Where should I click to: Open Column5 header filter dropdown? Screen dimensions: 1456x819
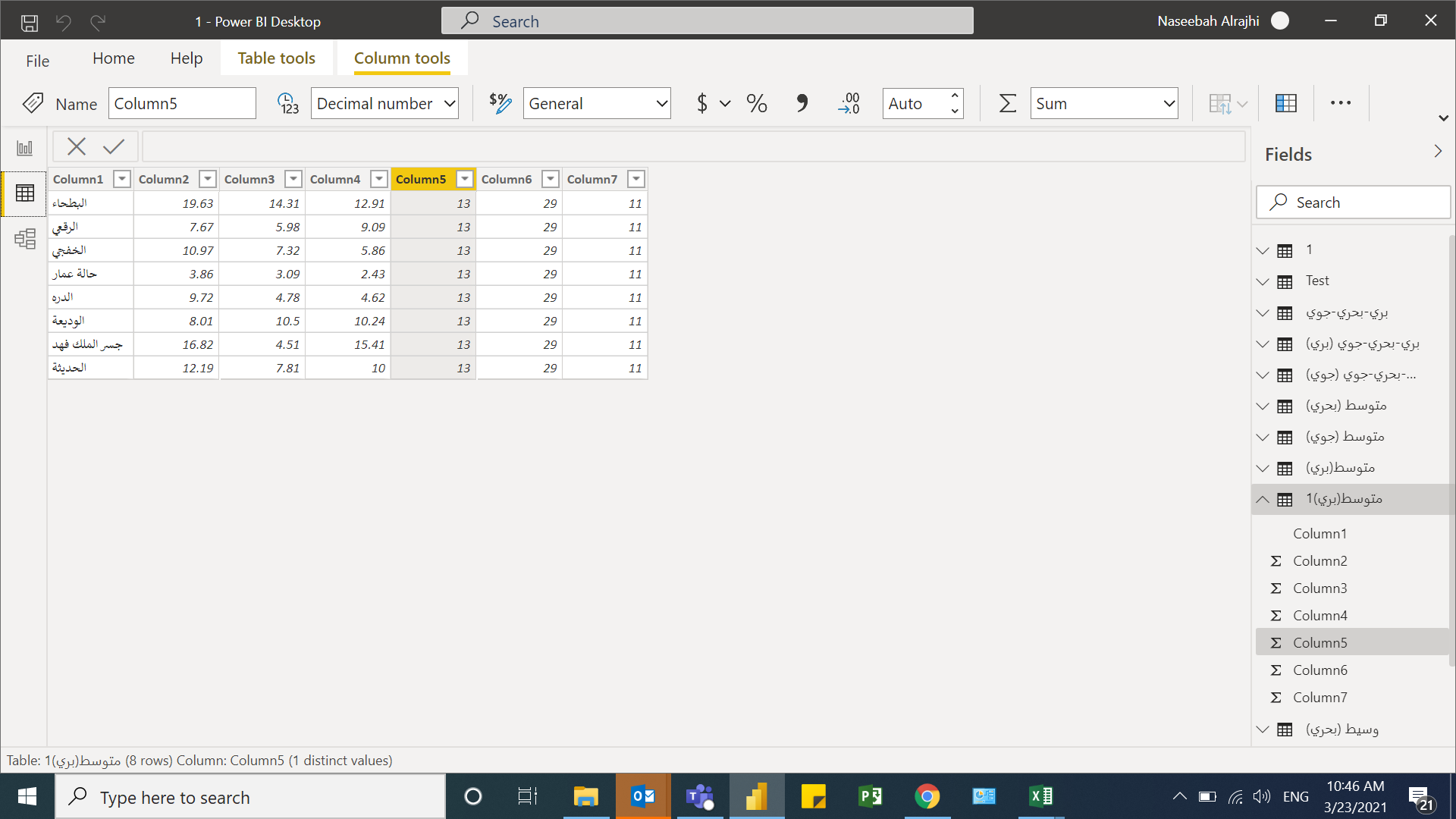pyautogui.click(x=465, y=179)
